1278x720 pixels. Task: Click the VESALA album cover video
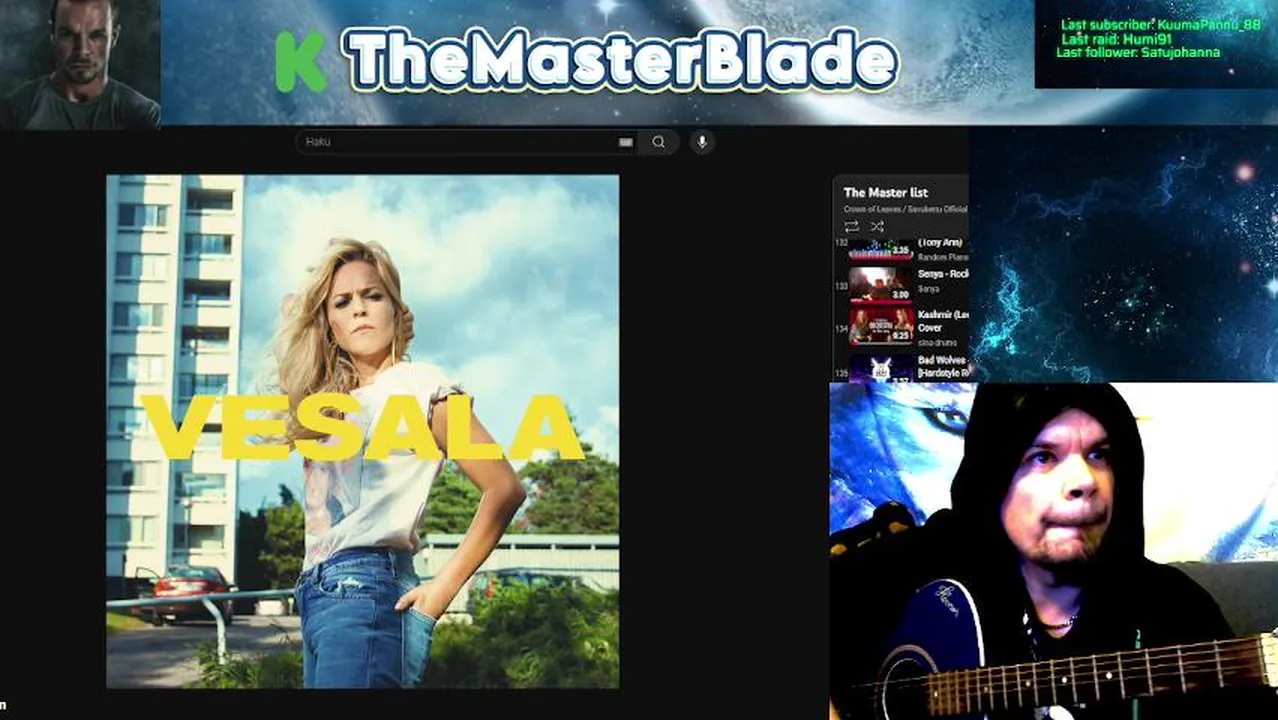362,431
